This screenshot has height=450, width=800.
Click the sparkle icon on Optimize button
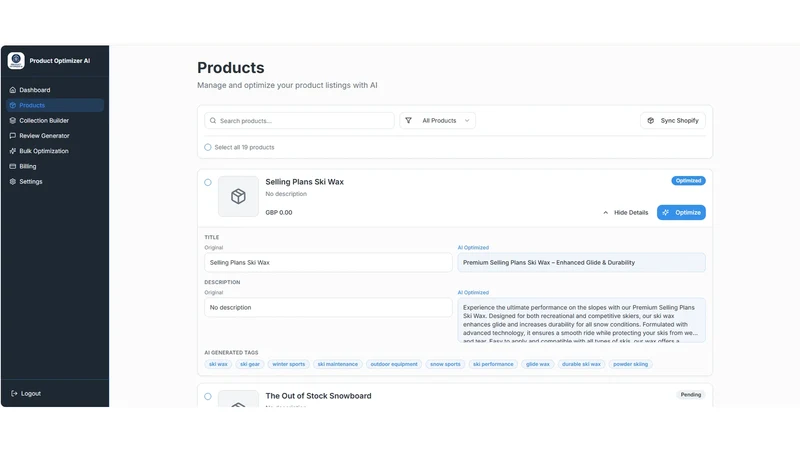(666, 212)
